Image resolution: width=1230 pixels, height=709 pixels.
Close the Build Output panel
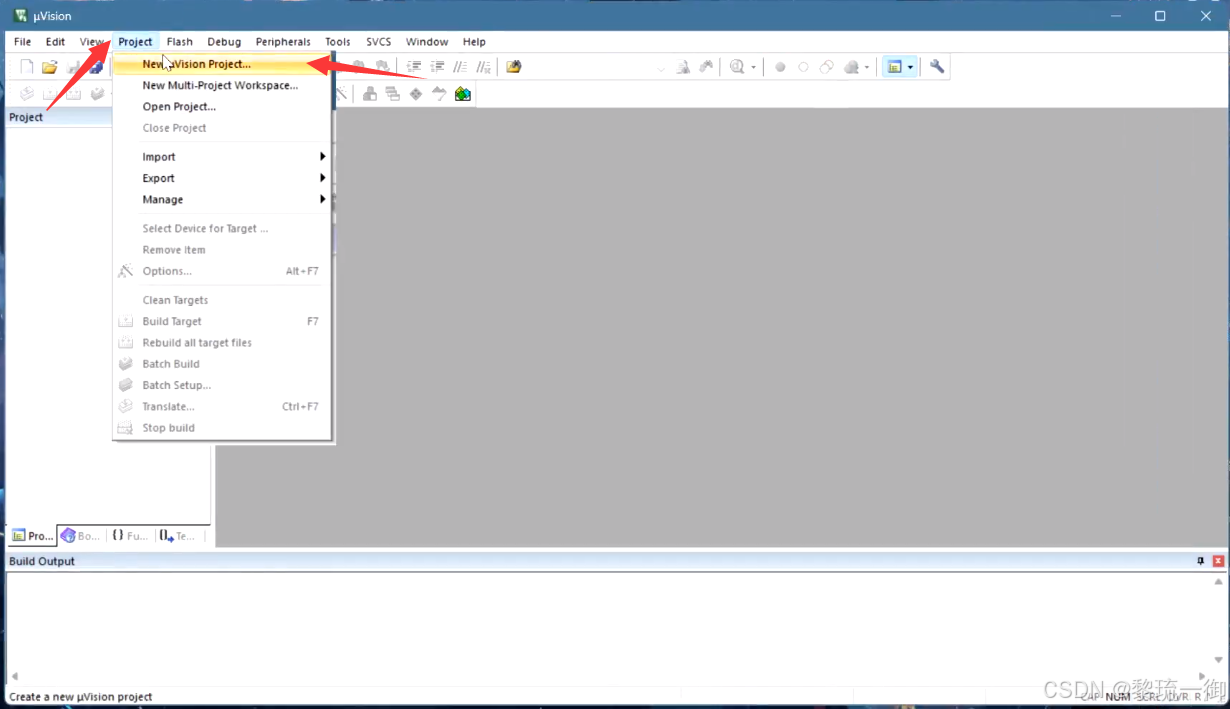coord(1218,561)
